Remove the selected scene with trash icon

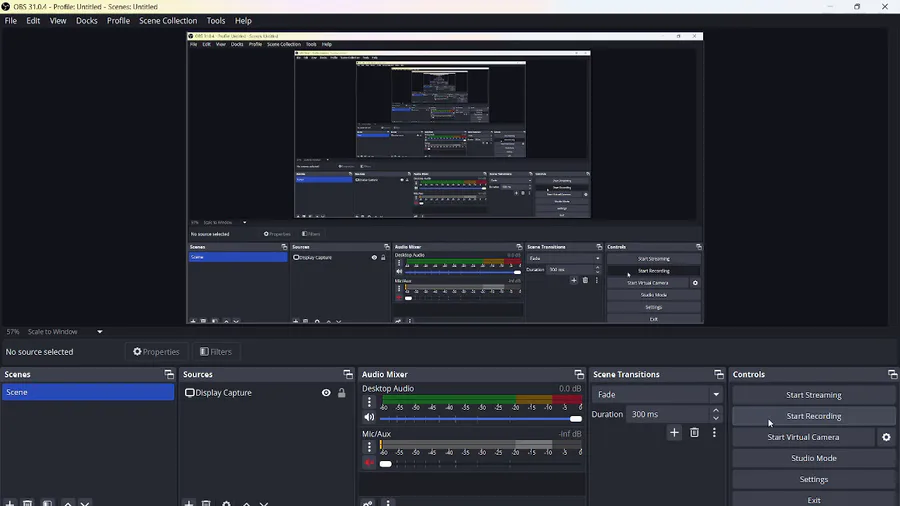pyautogui.click(x=28, y=503)
